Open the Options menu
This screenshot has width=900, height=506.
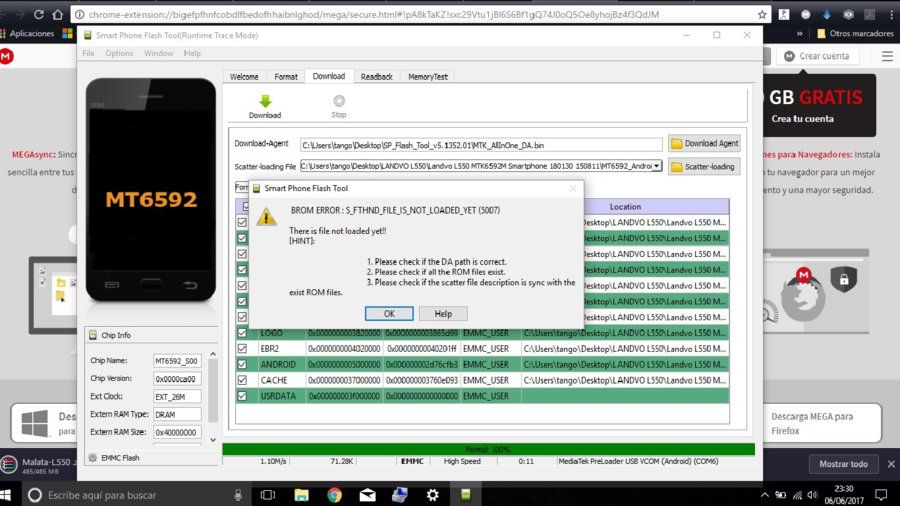pos(119,53)
